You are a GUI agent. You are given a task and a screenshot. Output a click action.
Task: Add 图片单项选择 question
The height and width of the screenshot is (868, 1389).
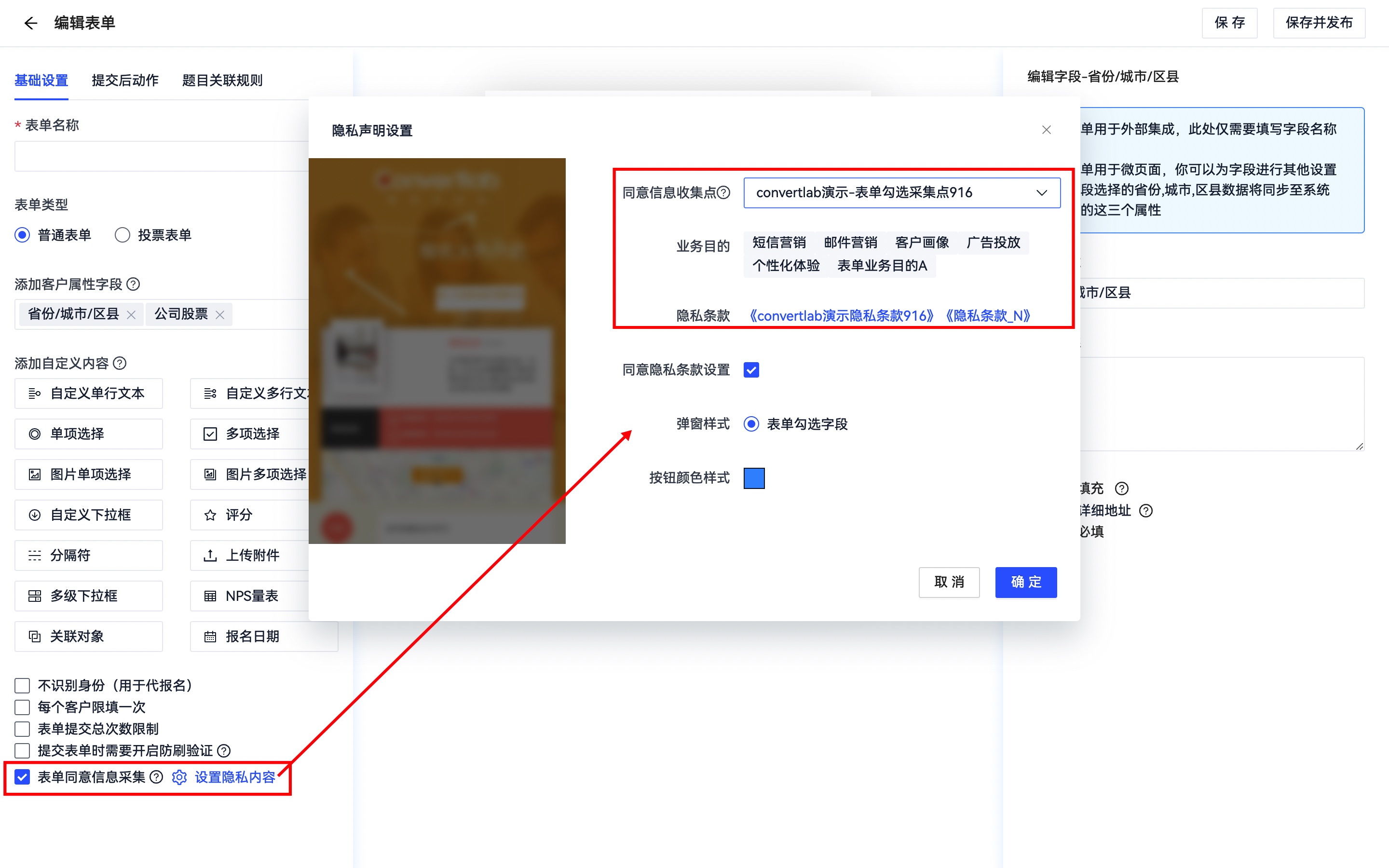click(88, 474)
